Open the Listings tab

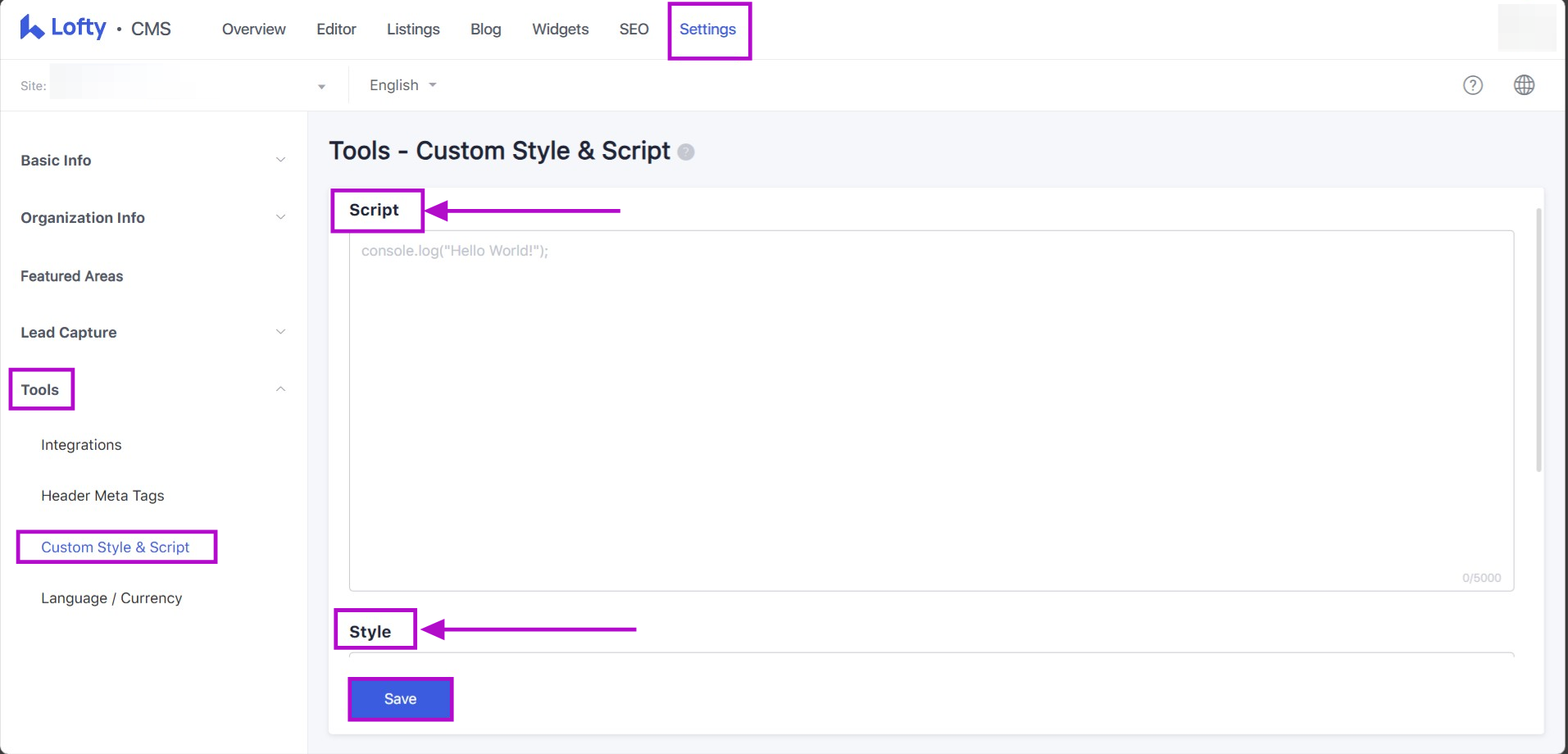pyautogui.click(x=413, y=30)
